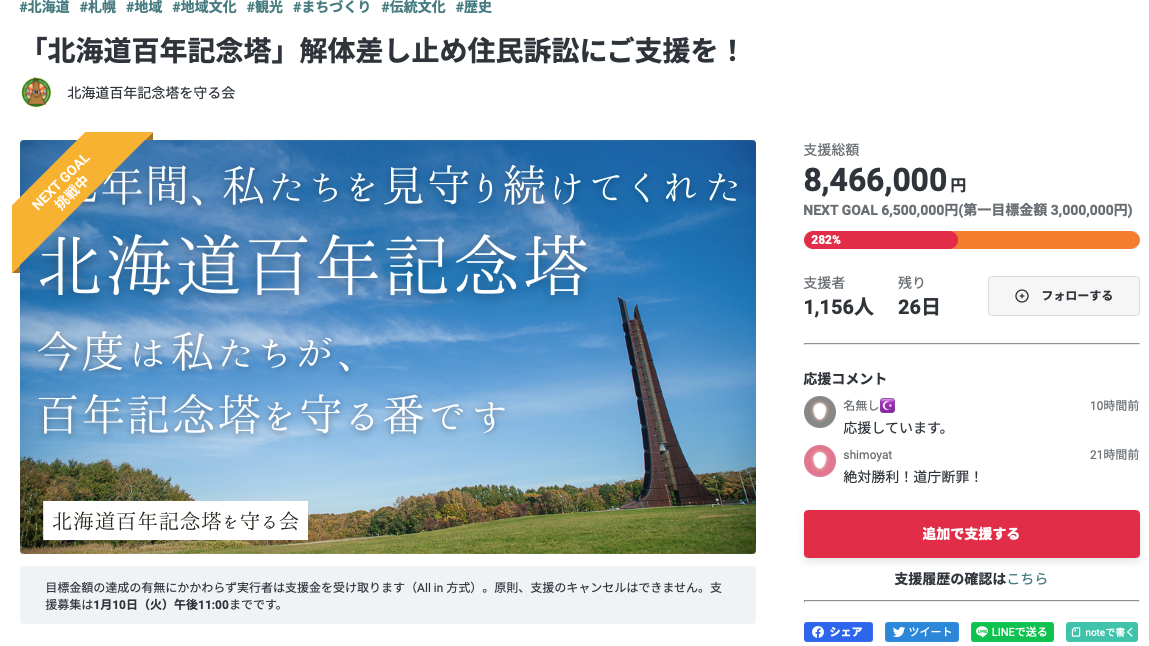Open organizer name 北海道百年記念塔を守る会

coord(151,93)
